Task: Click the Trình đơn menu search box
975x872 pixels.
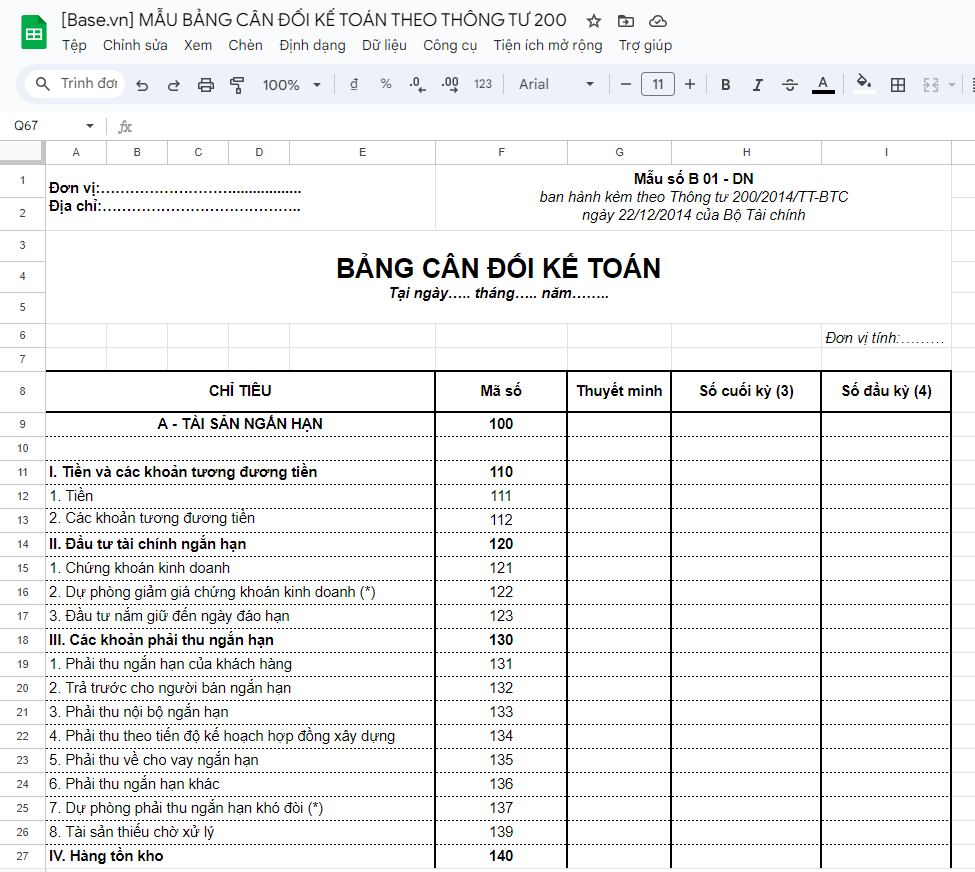Action: click(75, 83)
